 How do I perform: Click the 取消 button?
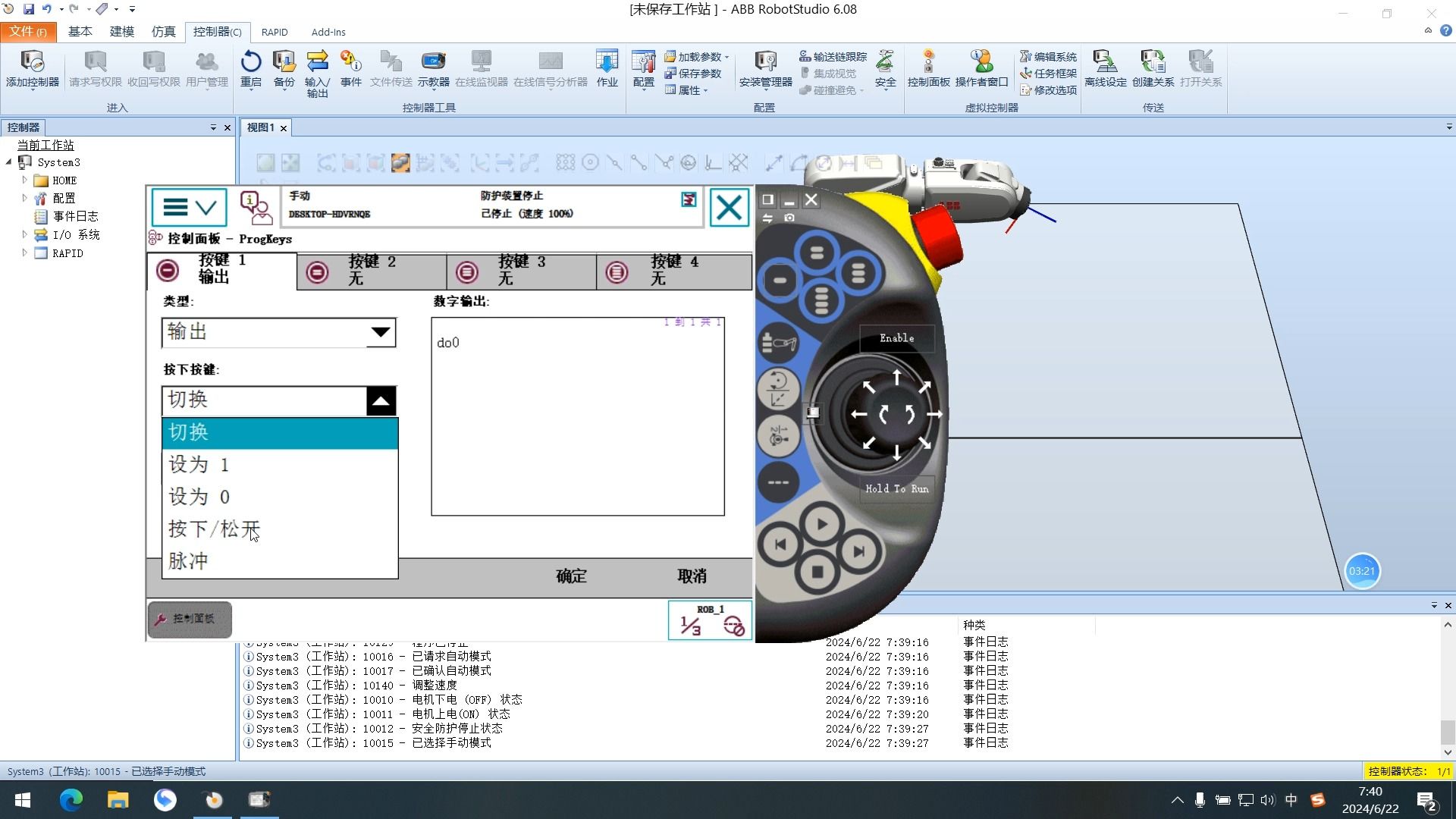[x=692, y=576]
